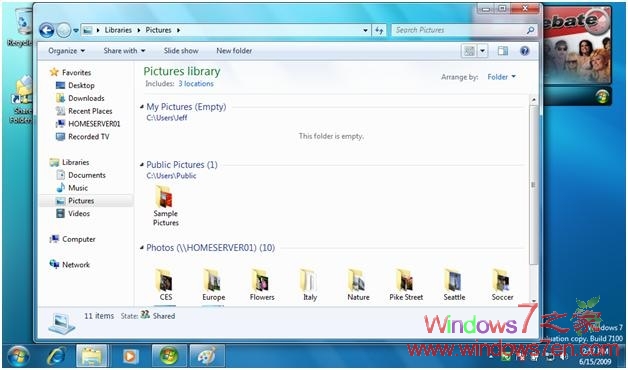This screenshot has width=628, height=370.
Task: Expand the arrow after Pictures breadcrumb
Action: 178,30
